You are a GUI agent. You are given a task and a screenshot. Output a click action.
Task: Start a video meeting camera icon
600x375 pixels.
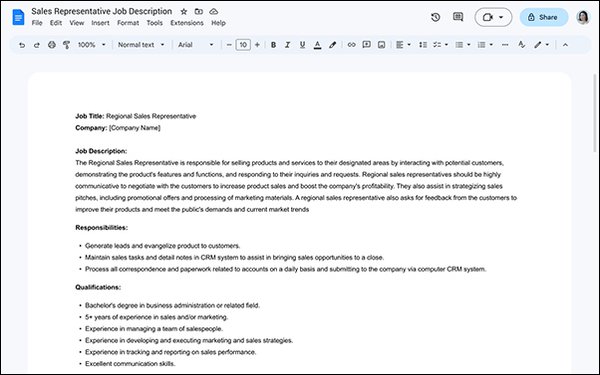click(x=488, y=17)
